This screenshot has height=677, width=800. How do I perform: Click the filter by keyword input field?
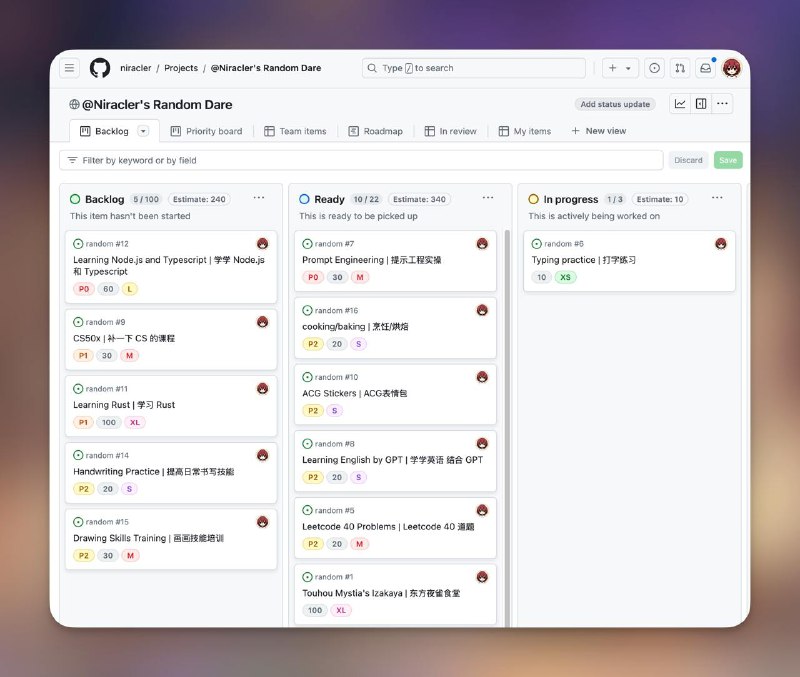300,160
